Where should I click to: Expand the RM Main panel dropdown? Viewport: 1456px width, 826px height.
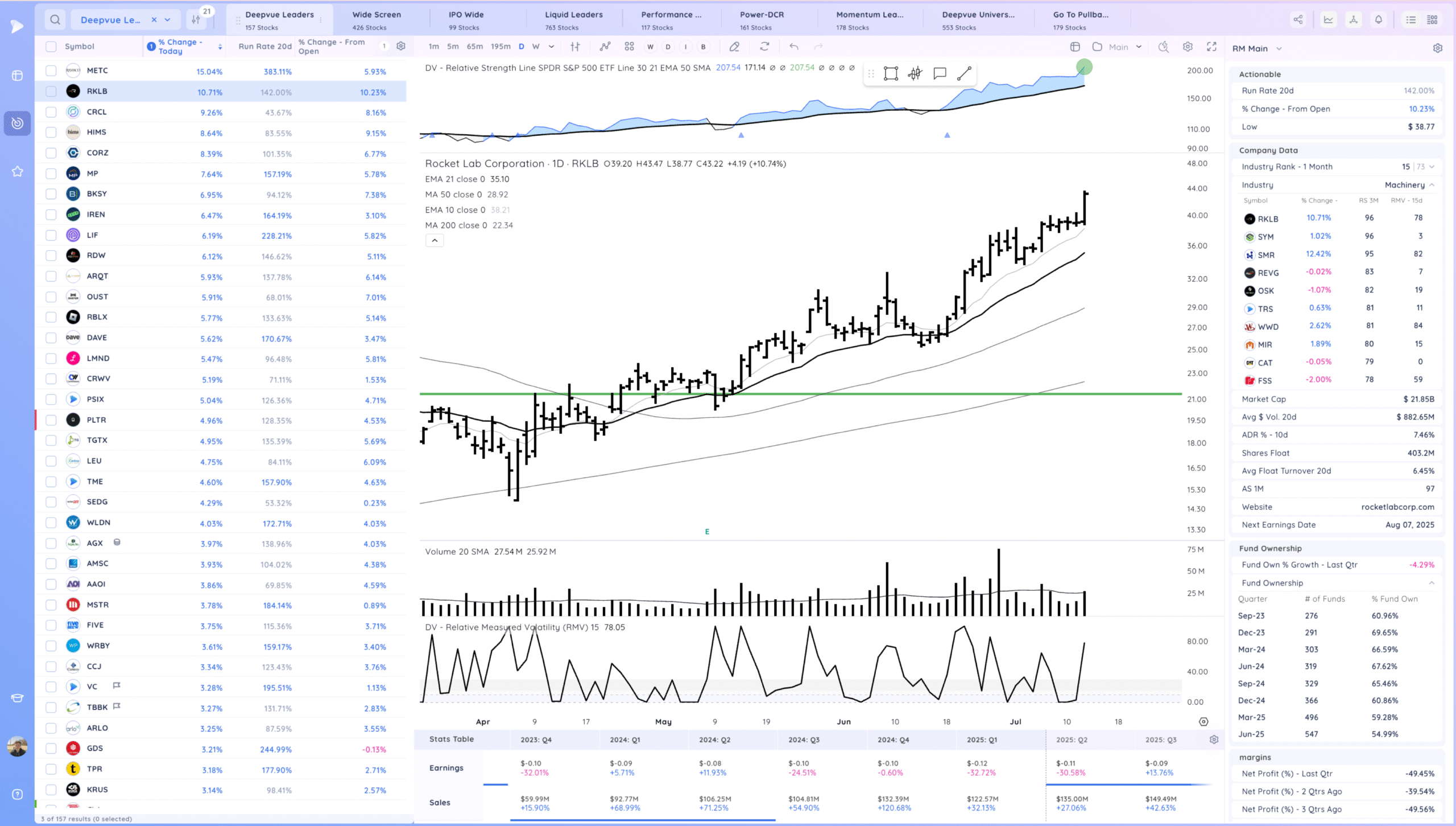[x=1279, y=49]
